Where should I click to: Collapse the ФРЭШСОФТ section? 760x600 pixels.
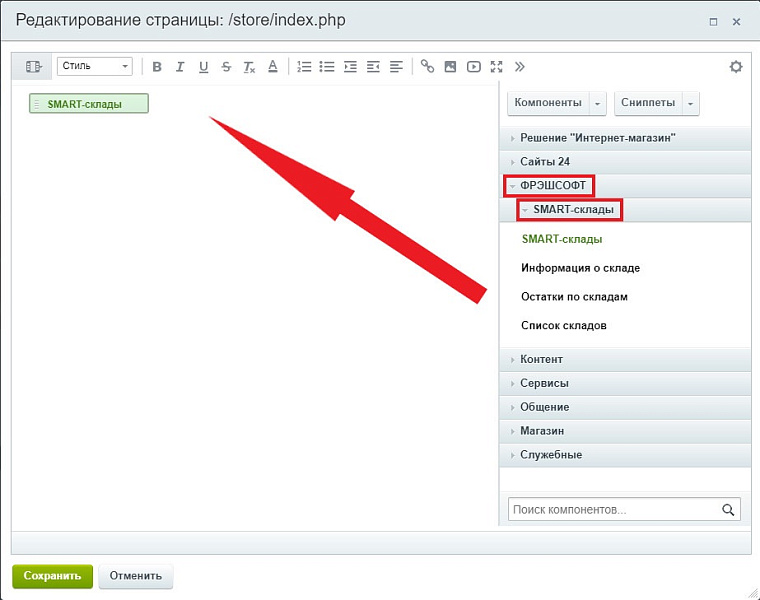coord(549,186)
